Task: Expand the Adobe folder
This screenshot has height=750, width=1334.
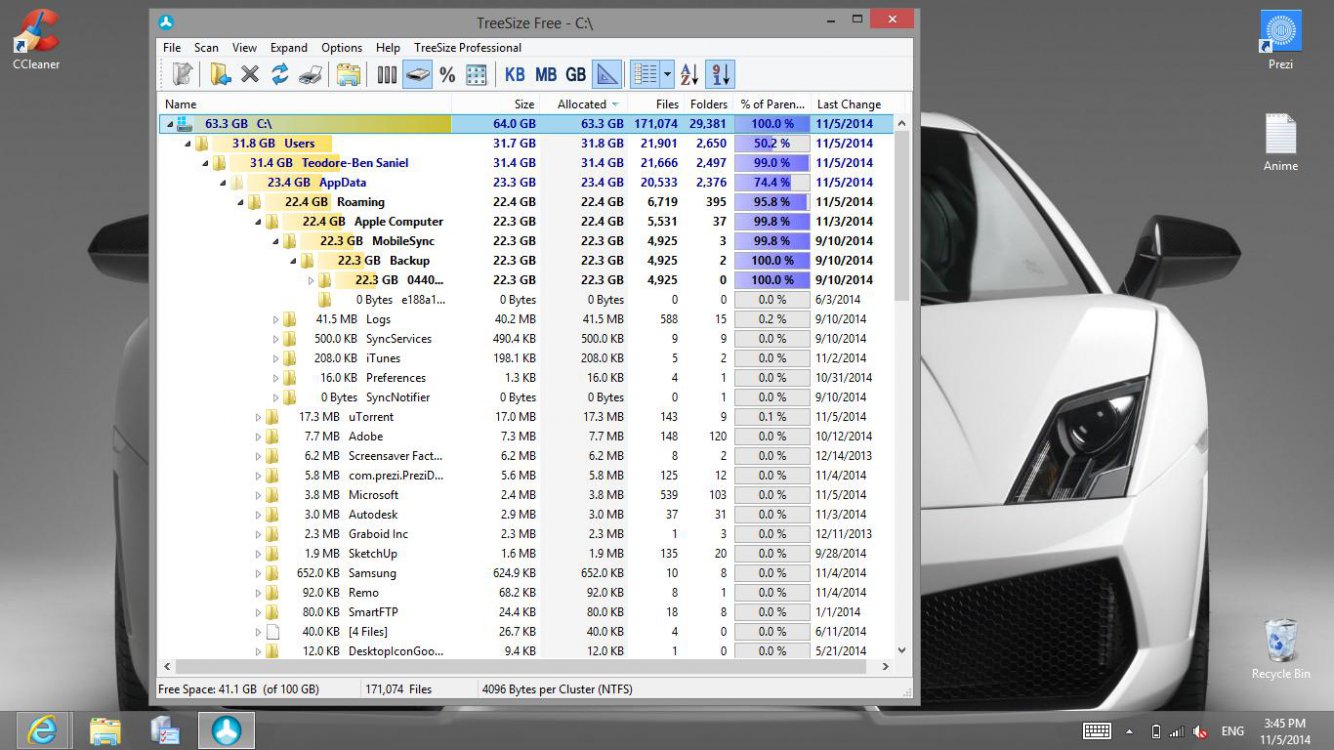Action: 258,436
